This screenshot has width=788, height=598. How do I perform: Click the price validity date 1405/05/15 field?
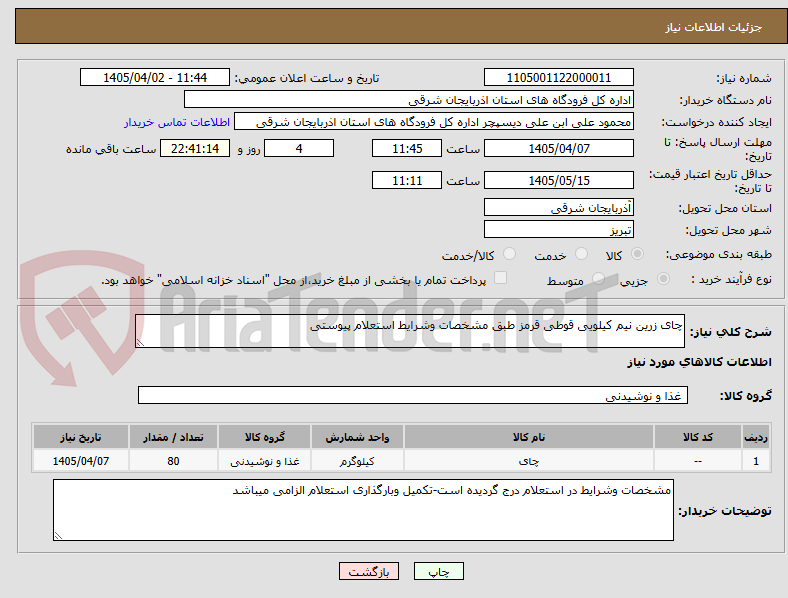point(558,180)
